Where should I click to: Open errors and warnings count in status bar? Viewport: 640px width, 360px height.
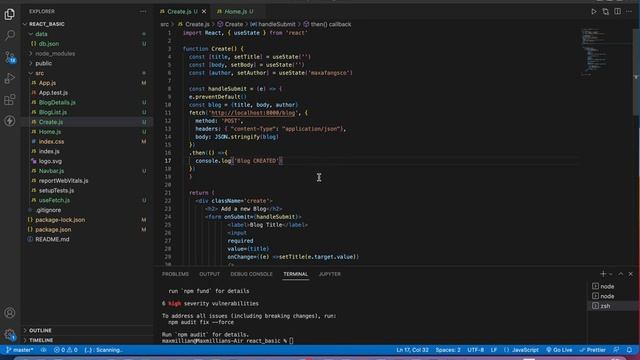coord(65,350)
